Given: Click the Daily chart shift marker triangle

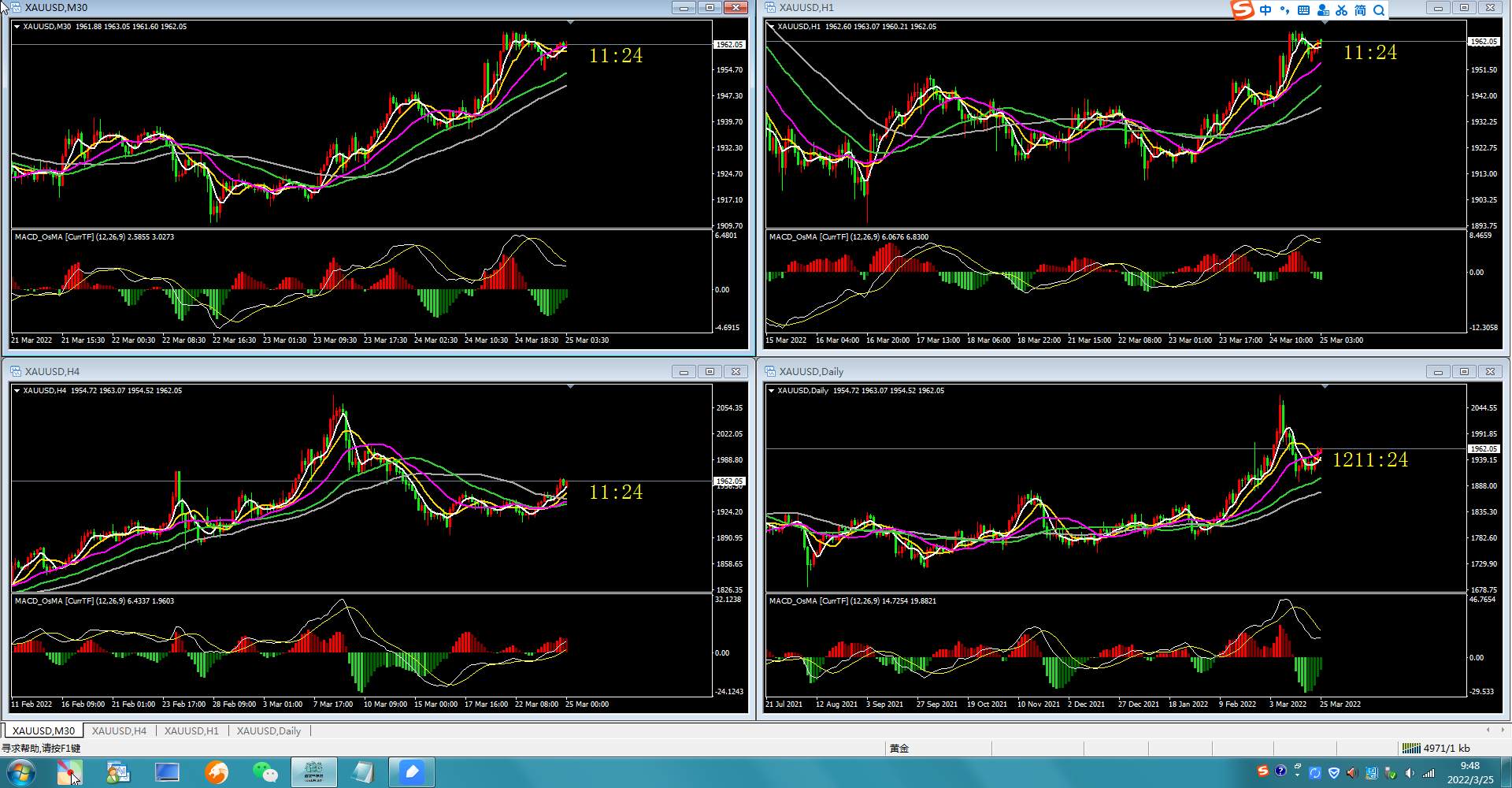Looking at the screenshot, I should click(1325, 386).
